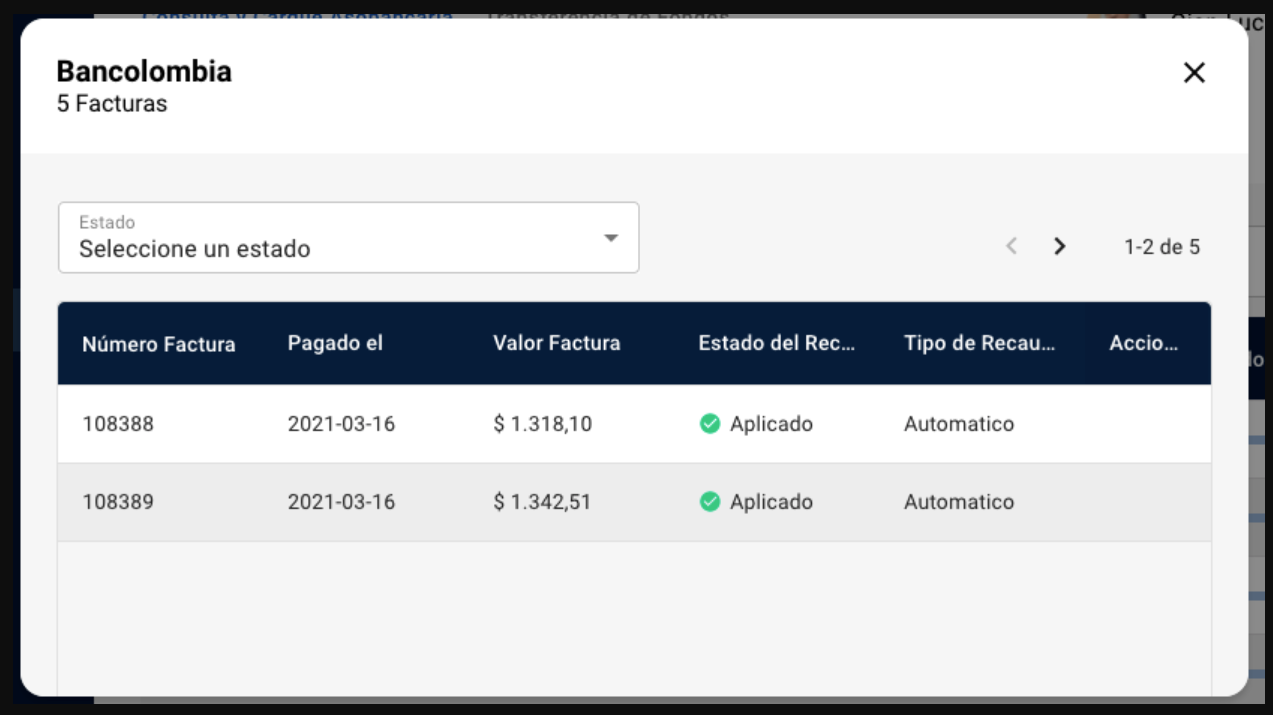Close the Bancolombia dialog with X
Viewport: 1273px width, 715px height.
(x=1194, y=72)
